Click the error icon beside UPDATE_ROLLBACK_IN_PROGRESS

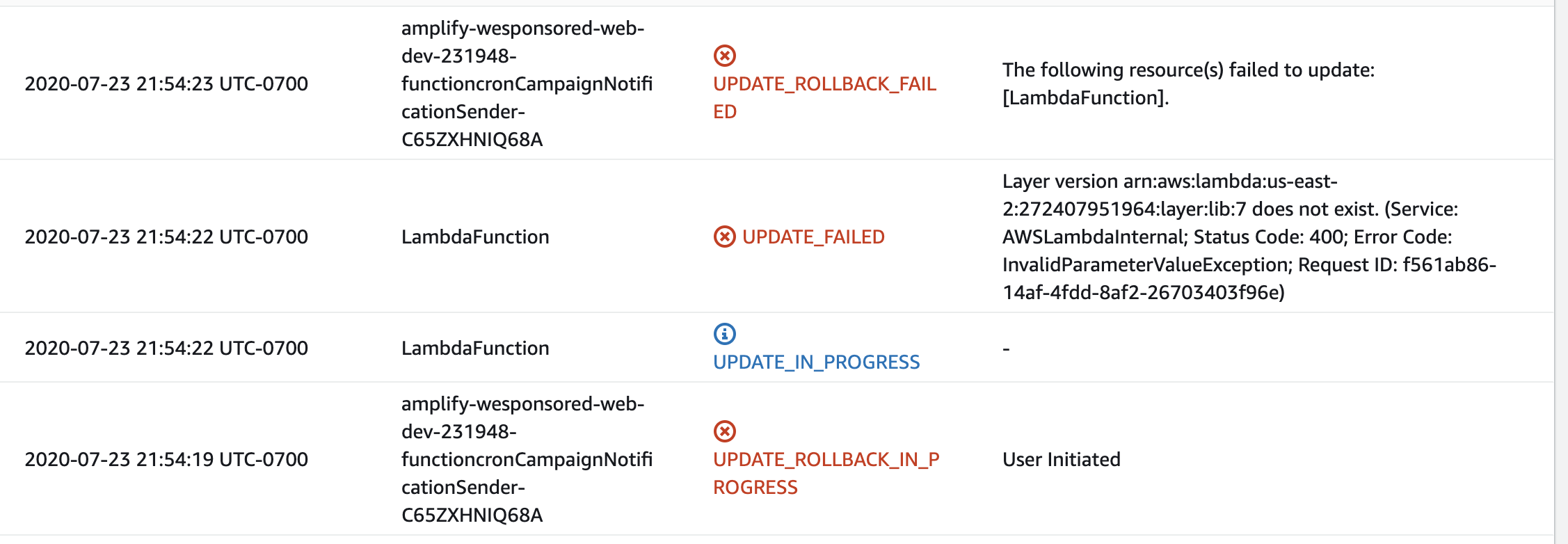pos(724,430)
